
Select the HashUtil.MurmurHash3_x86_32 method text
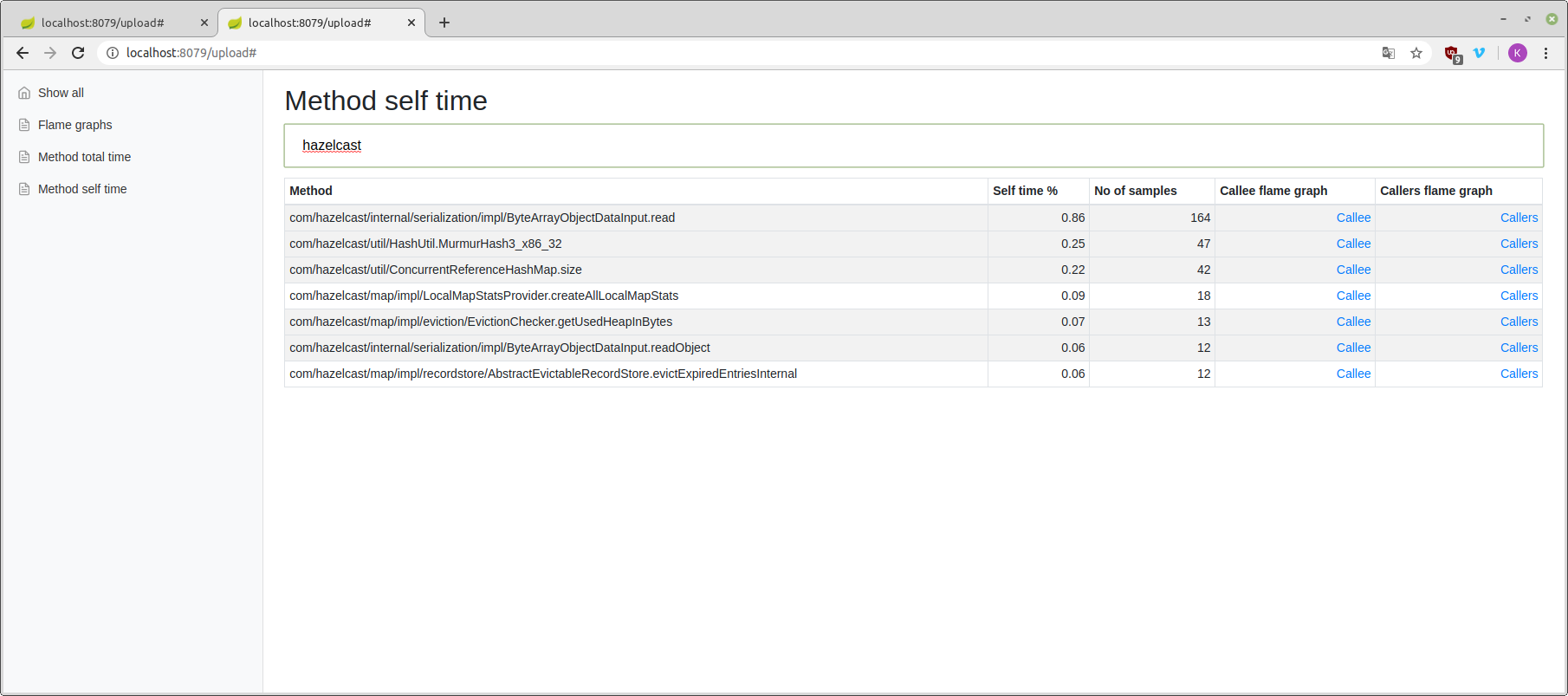(x=425, y=244)
